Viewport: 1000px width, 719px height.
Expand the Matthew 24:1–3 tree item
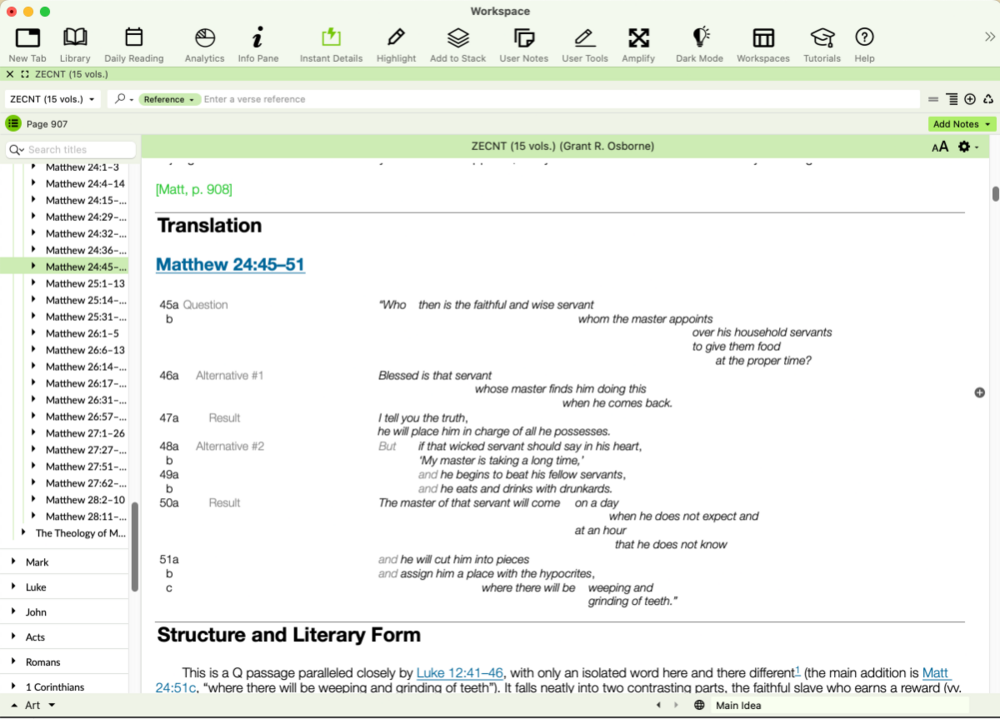33,167
